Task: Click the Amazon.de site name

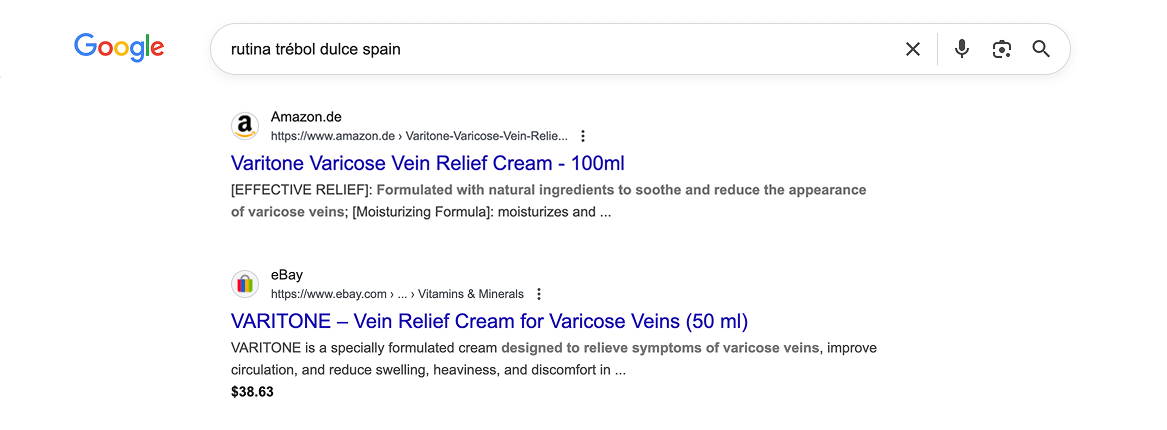Action: click(x=306, y=117)
